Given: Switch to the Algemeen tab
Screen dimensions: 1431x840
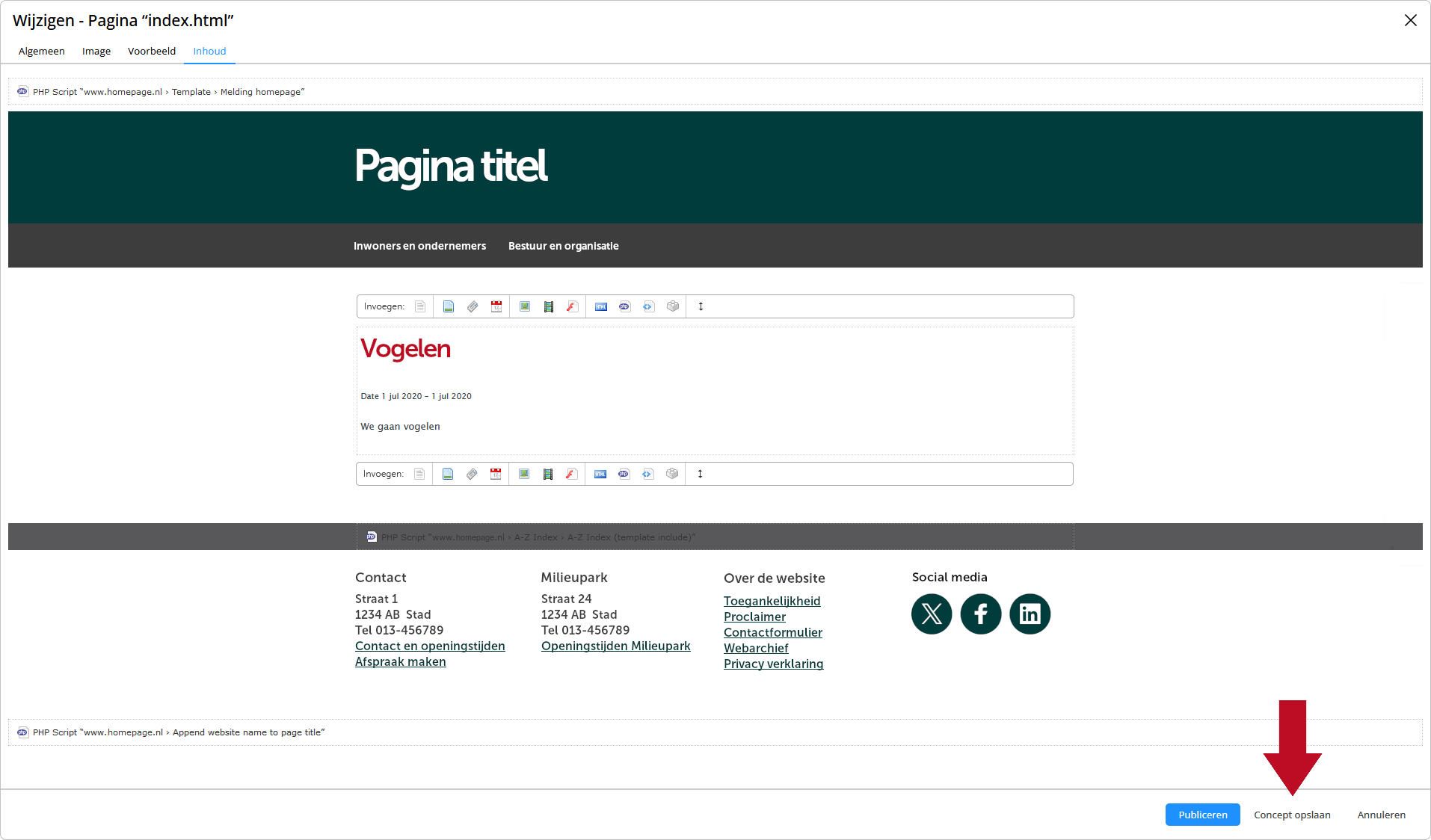Looking at the screenshot, I should [x=42, y=51].
